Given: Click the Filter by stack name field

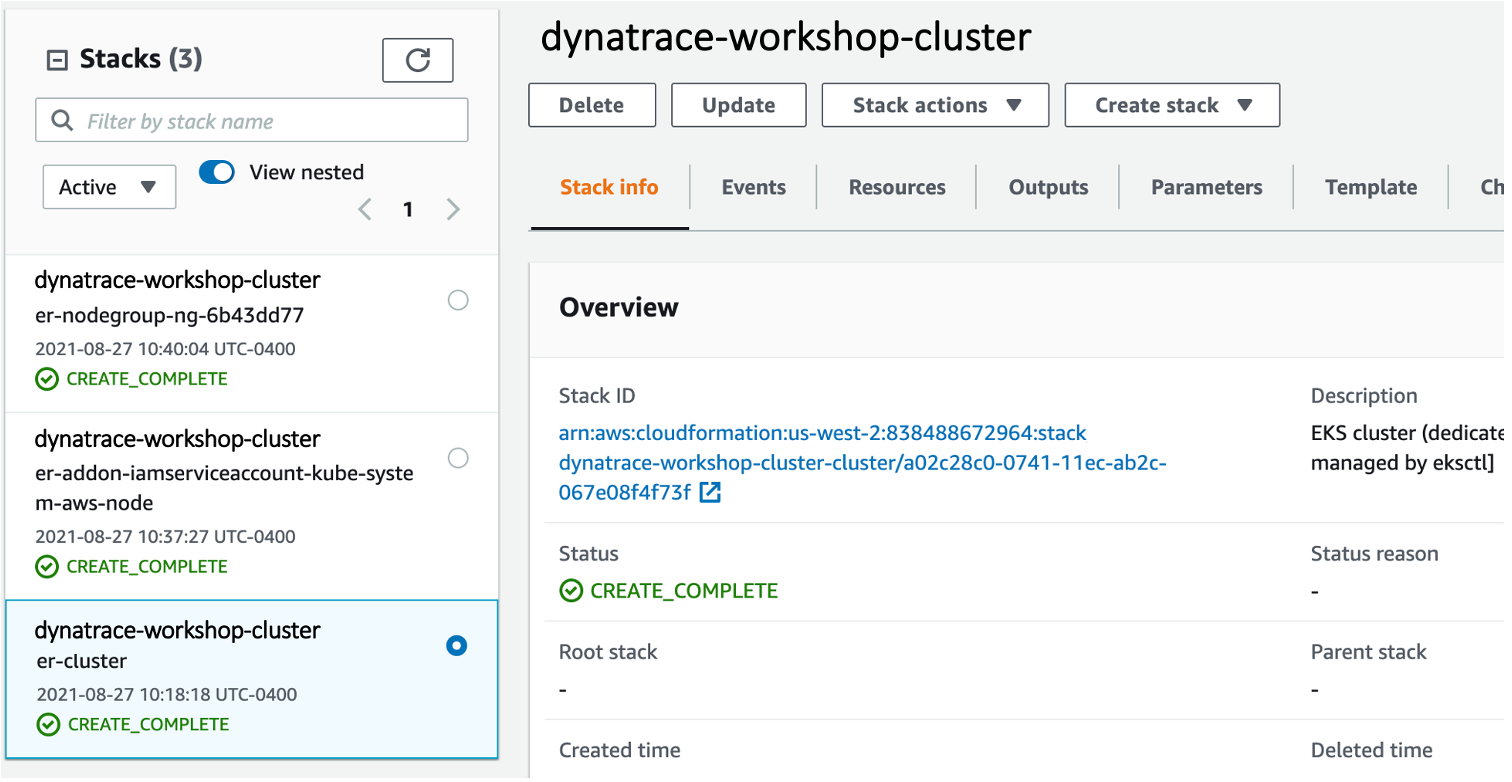Looking at the screenshot, I should click(252, 121).
